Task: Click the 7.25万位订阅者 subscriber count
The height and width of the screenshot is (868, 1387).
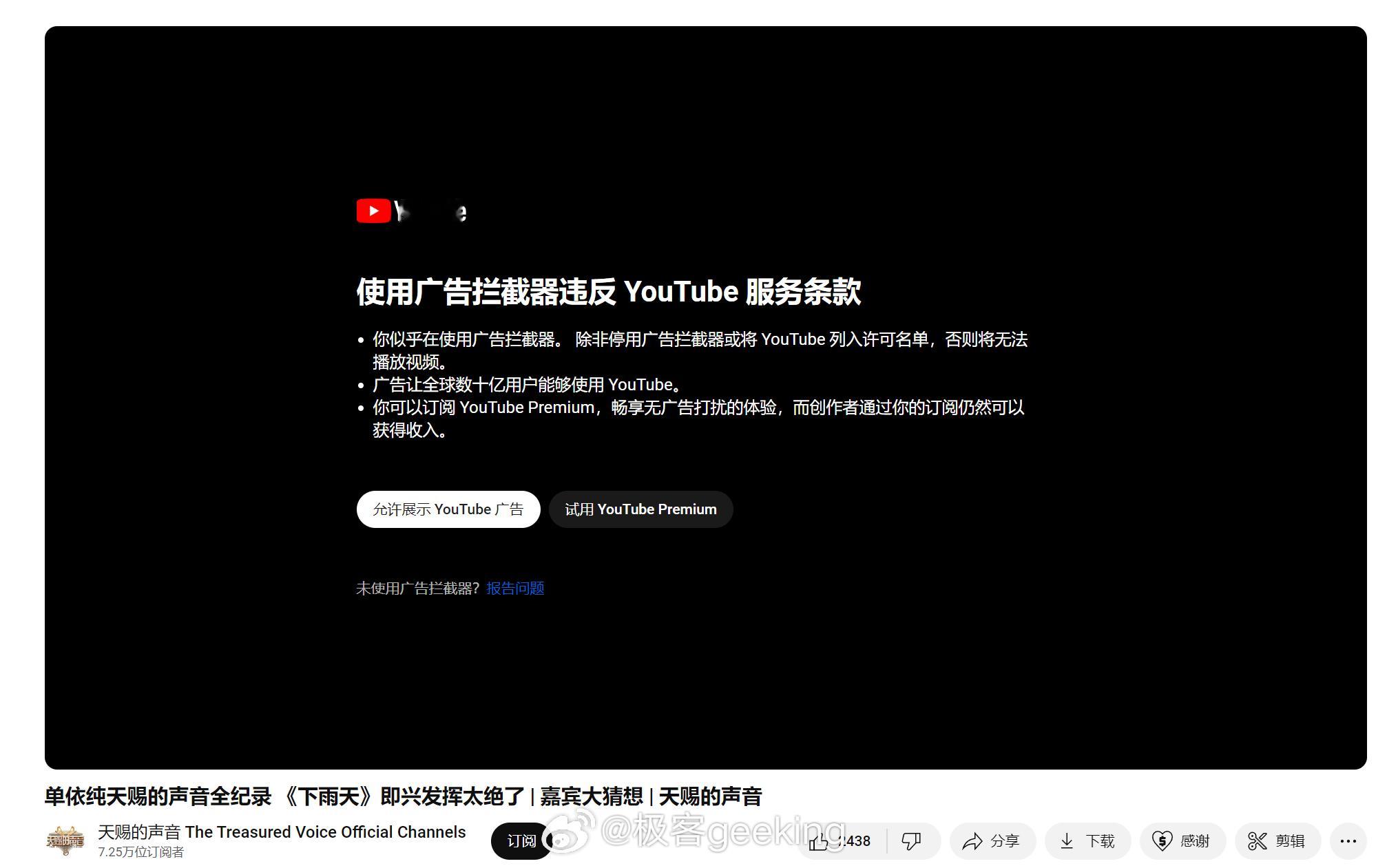Action: point(141,852)
